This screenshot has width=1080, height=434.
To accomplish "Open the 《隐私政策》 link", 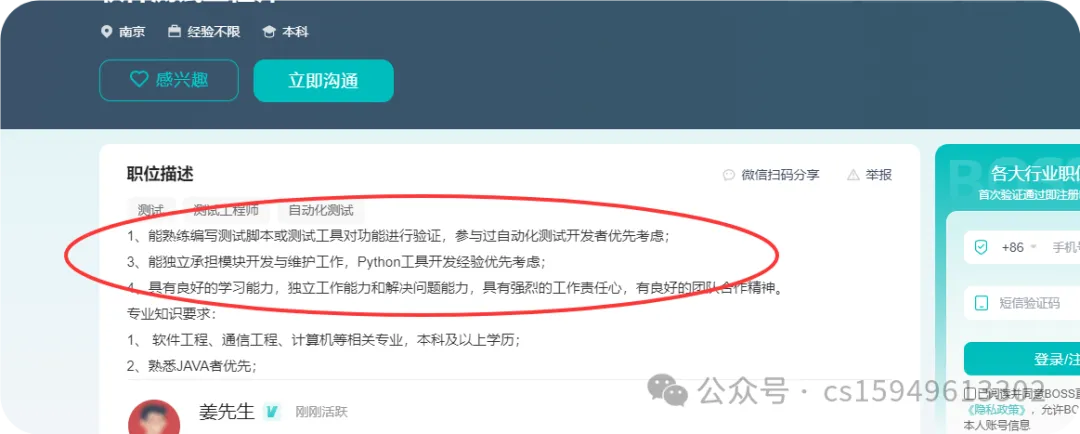I will coord(997,410).
